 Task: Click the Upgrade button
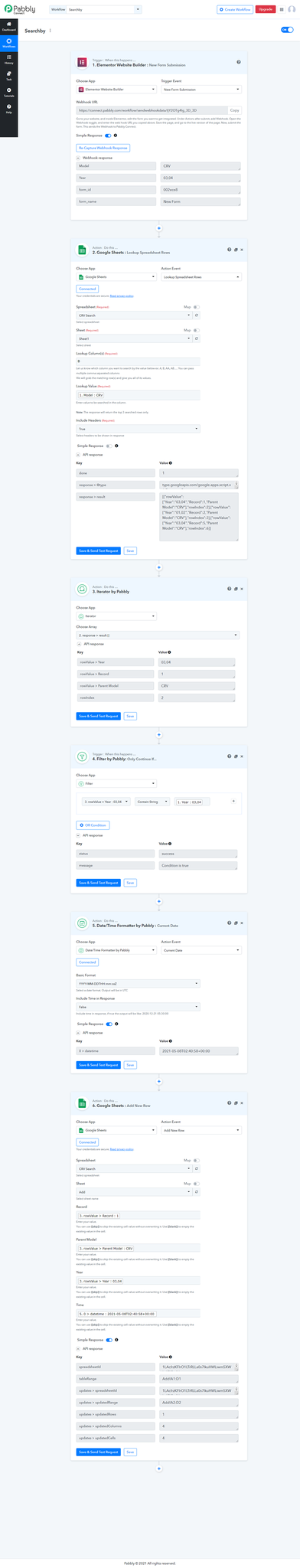(x=266, y=9)
